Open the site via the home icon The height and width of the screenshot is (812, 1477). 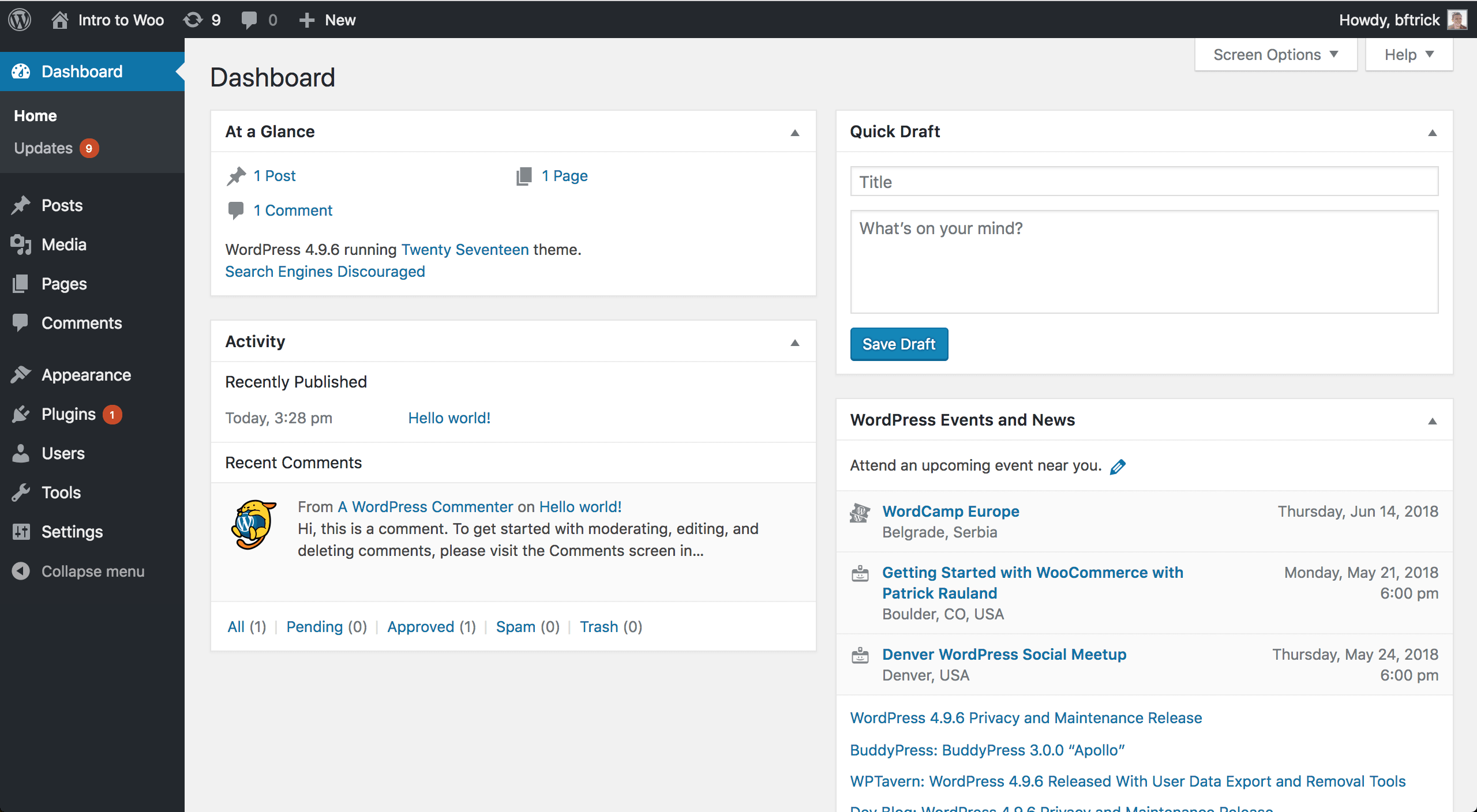click(x=61, y=19)
